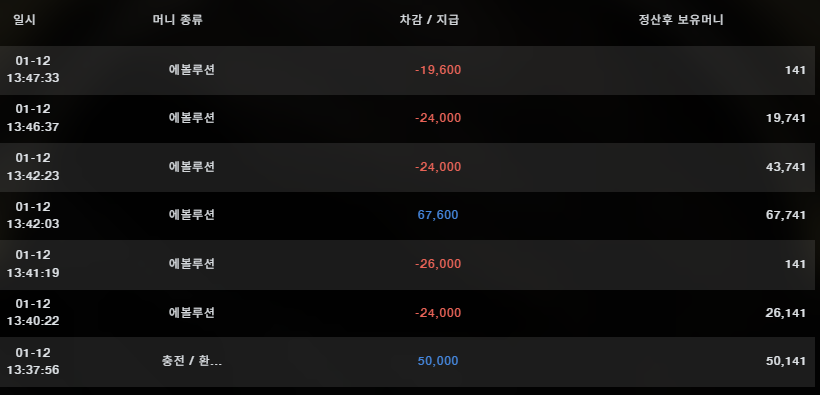Click the 머니 종류 column header
Screen dimensions: 820x395
[177, 20]
